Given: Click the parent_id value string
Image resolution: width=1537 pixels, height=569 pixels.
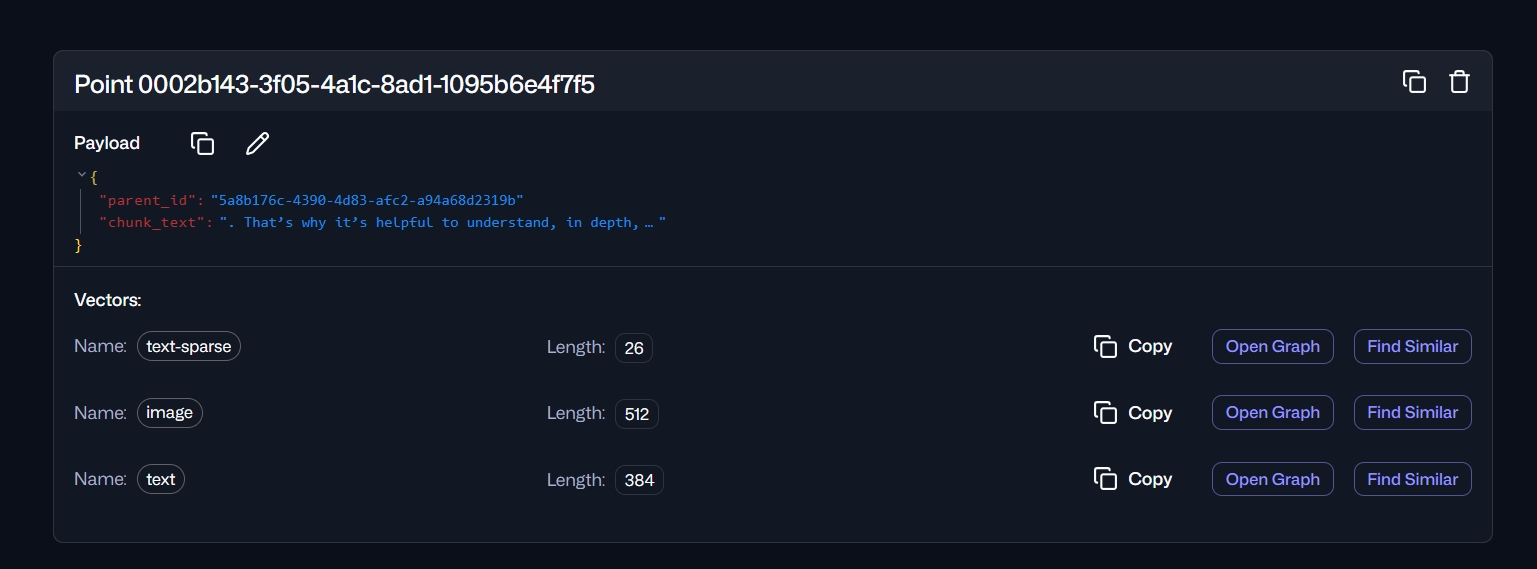Looking at the screenshot, I should coord(366,200).
